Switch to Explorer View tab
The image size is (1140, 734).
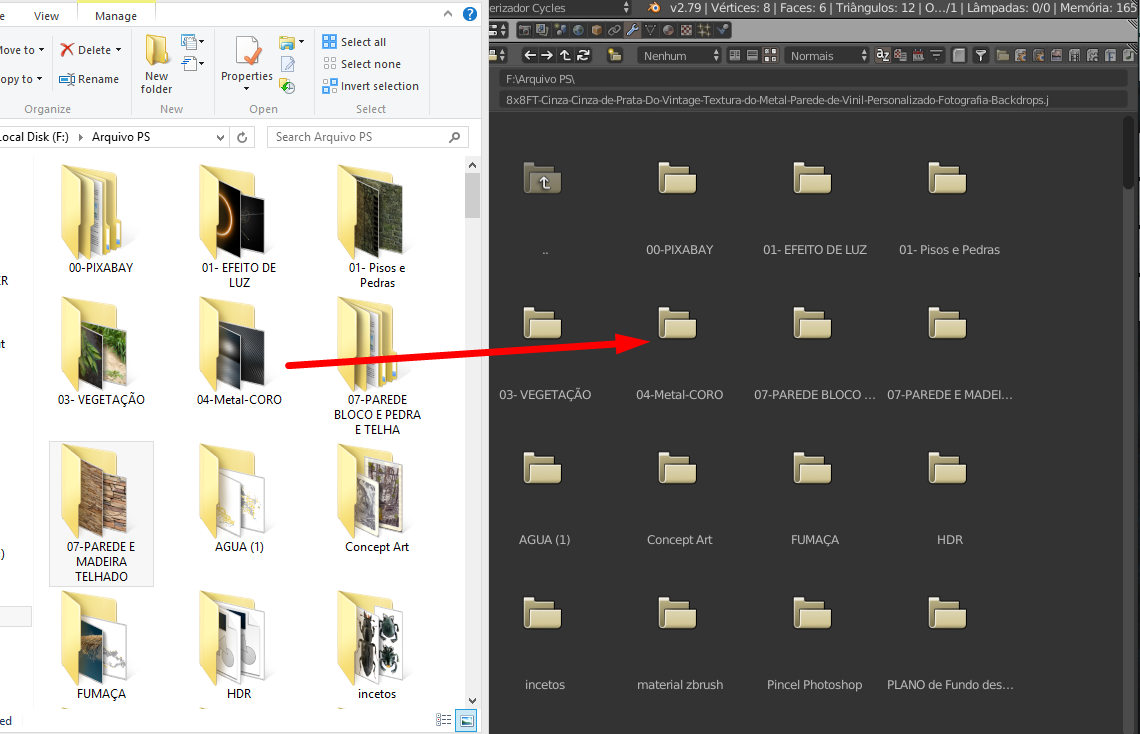tap(47, 15)
